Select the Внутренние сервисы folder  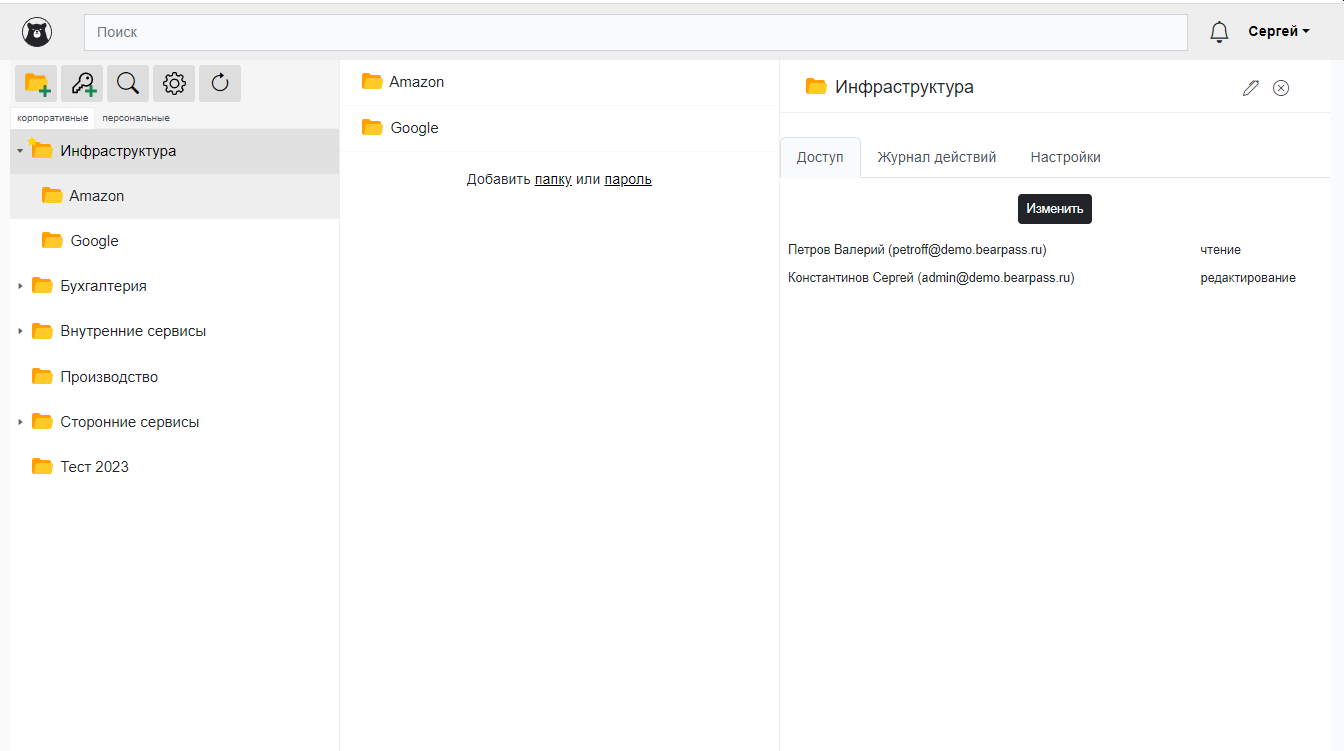click(175, 331)
